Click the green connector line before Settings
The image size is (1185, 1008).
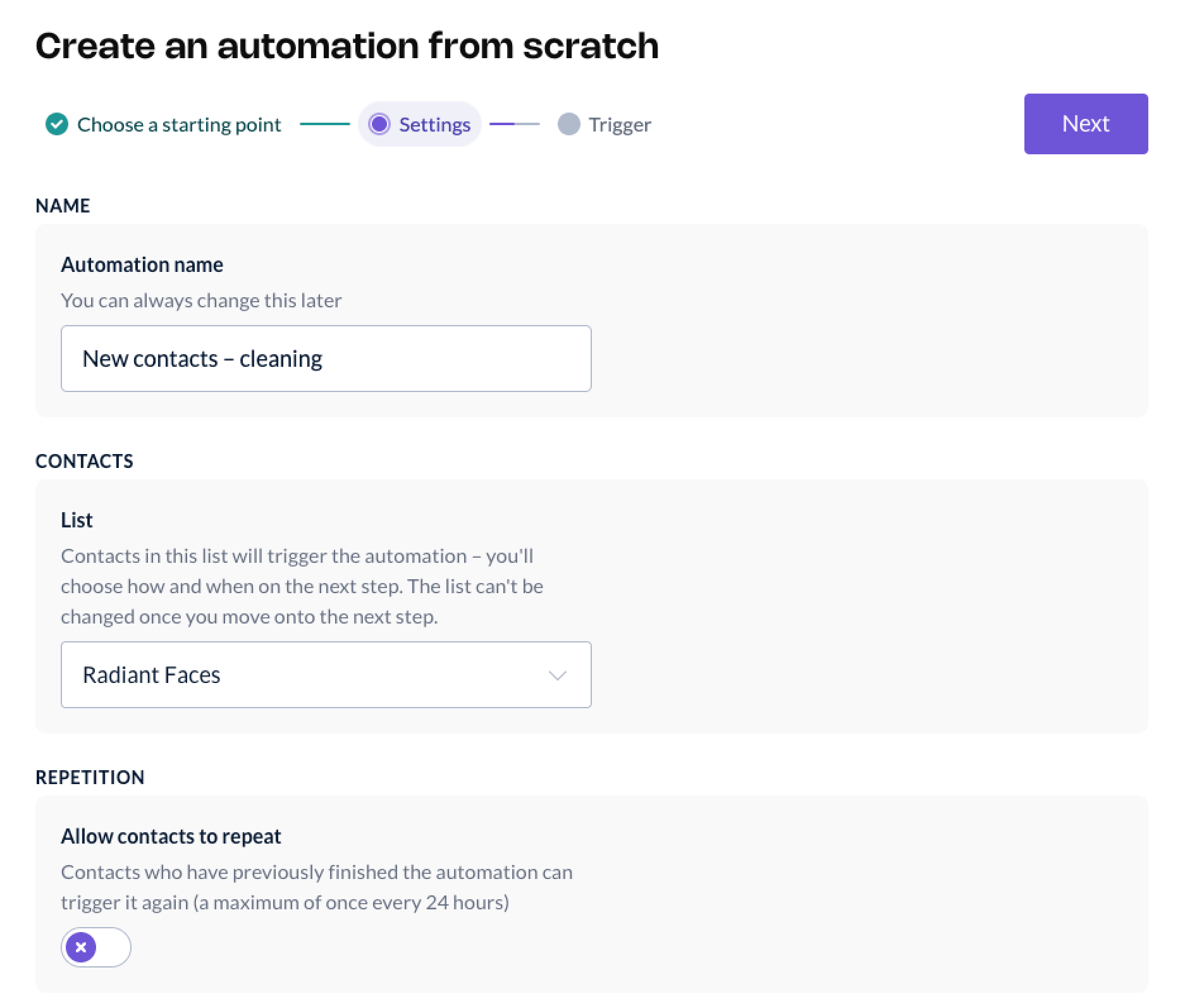click(x=324, y=125)
